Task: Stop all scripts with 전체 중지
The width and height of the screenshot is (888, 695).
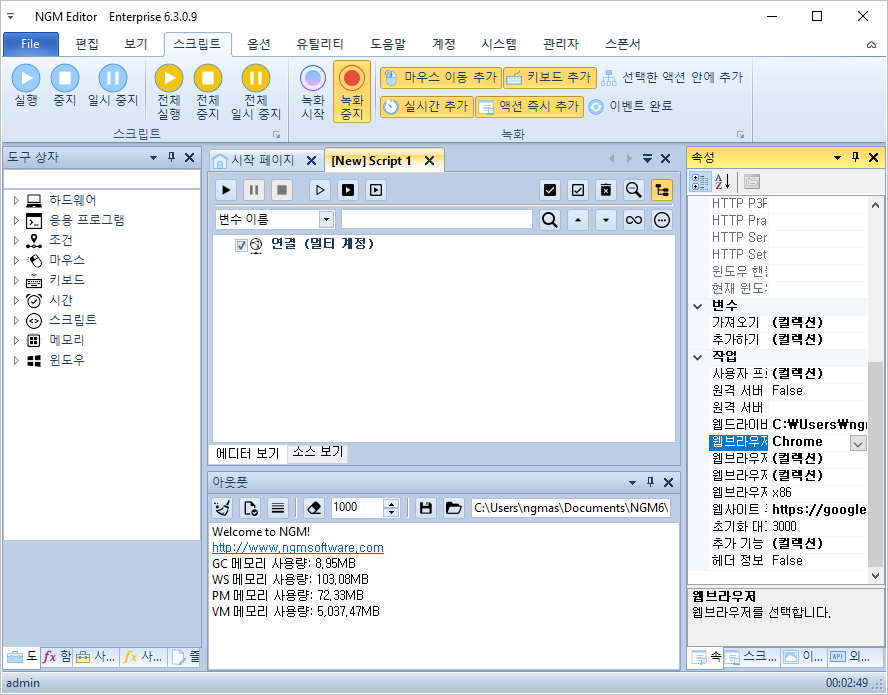Action: [208, 92]
